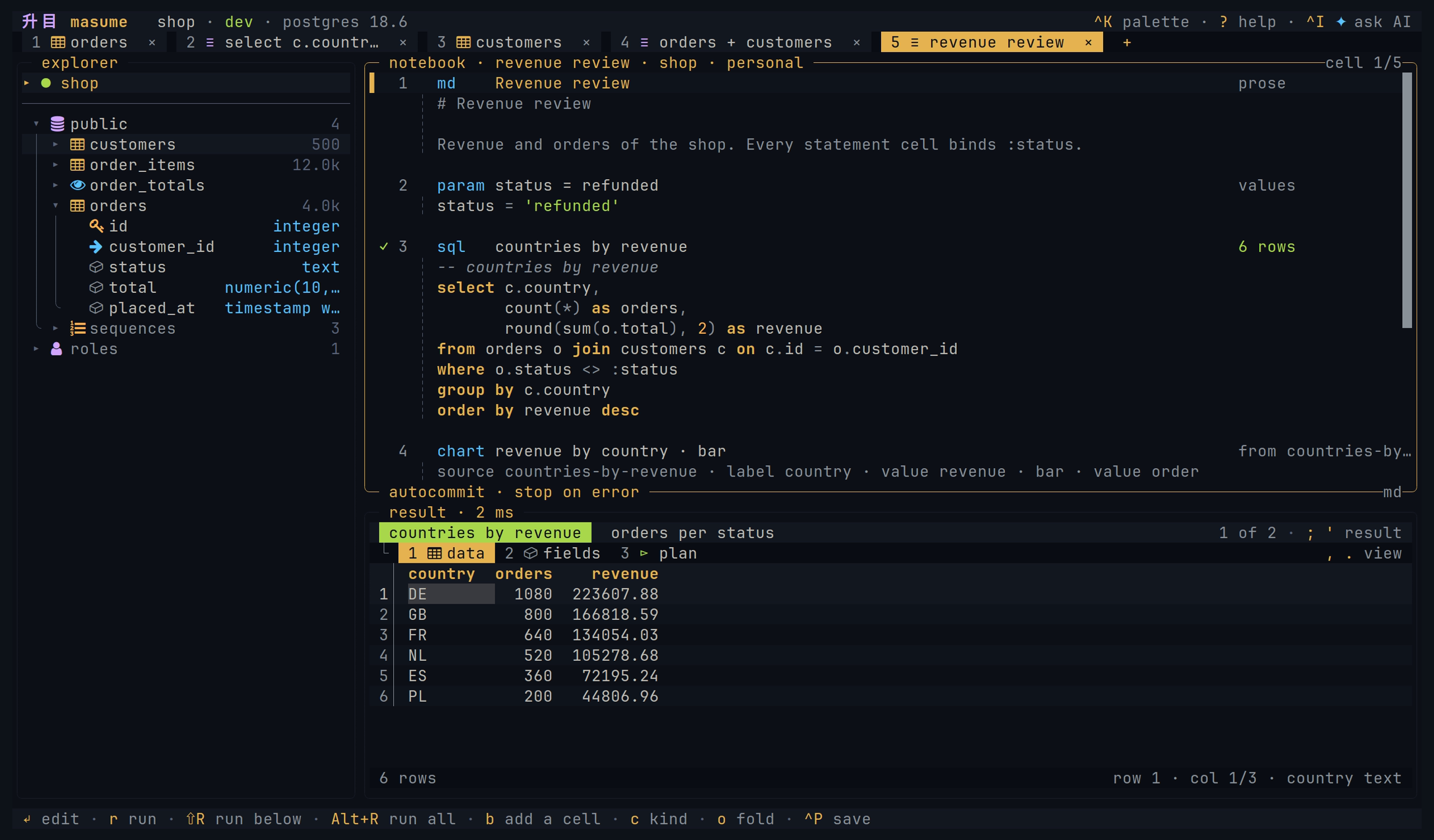This screenshot has width=1434, height=840.
Task: Open help from the top bar
Action: (1247, 22)
